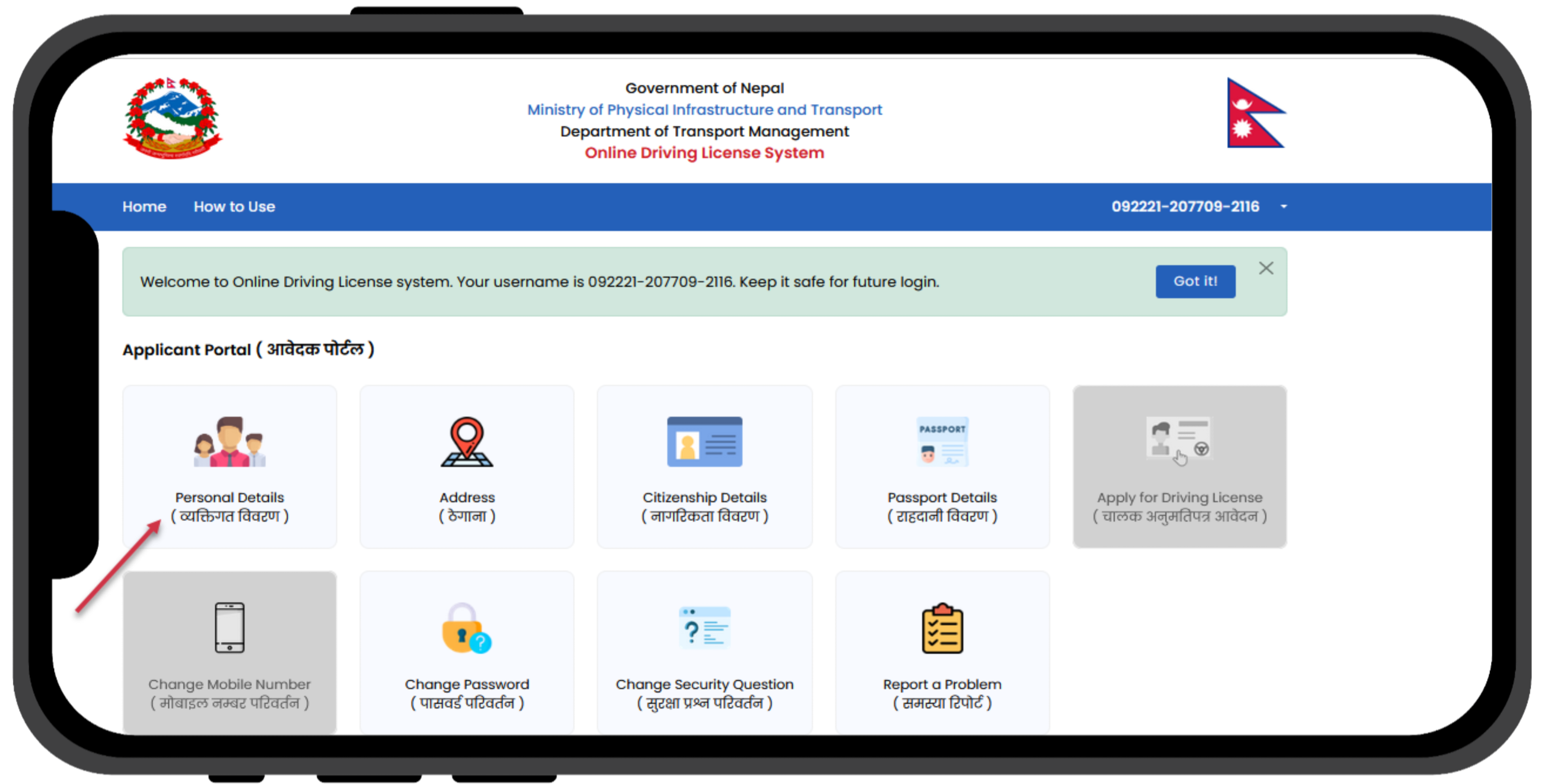Click the Change Password text label
Image resolution: width=1545 pixels, height=784 pixels.
[x=467, y=685]
